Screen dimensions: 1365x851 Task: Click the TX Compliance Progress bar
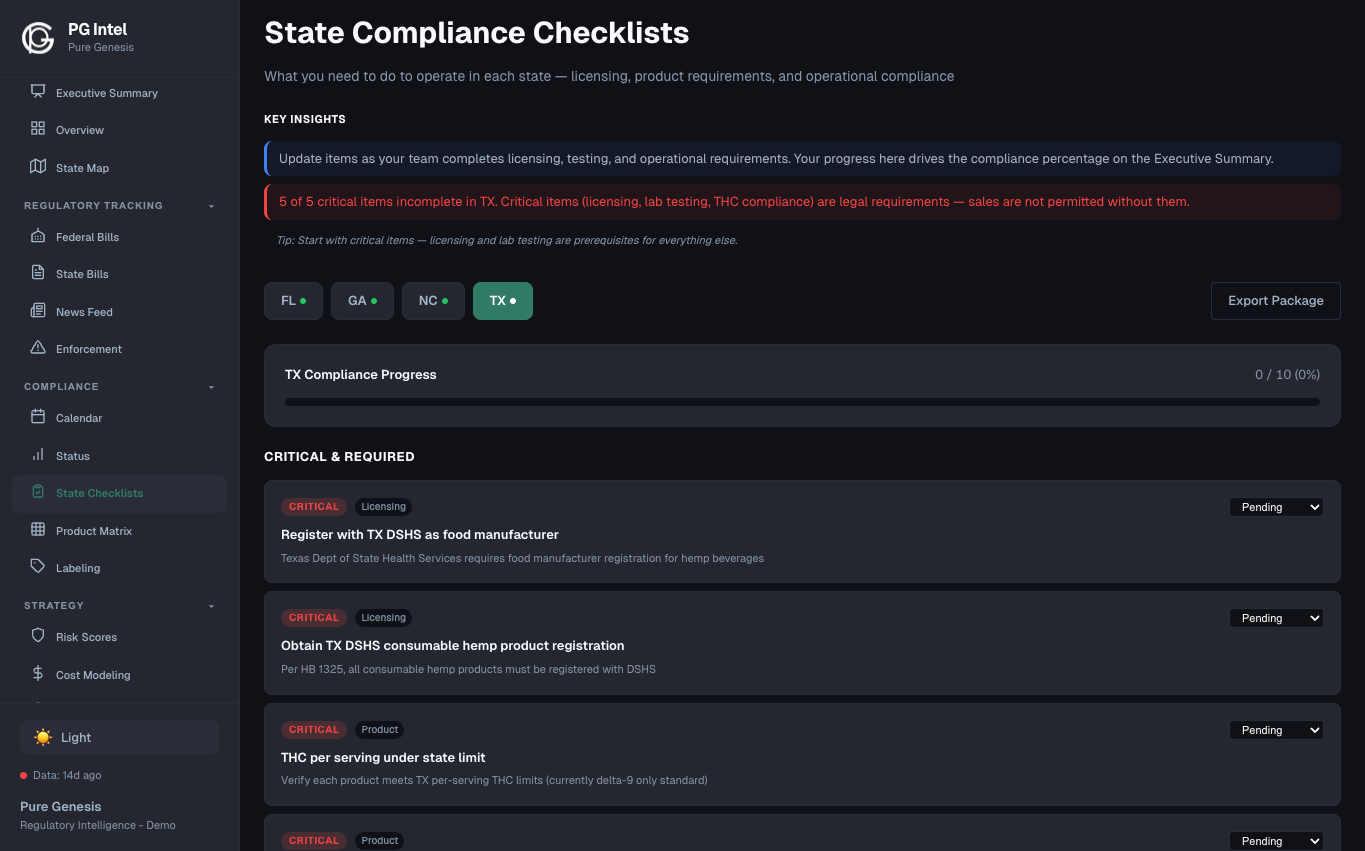pyautogui.click(x=801, y=401)
